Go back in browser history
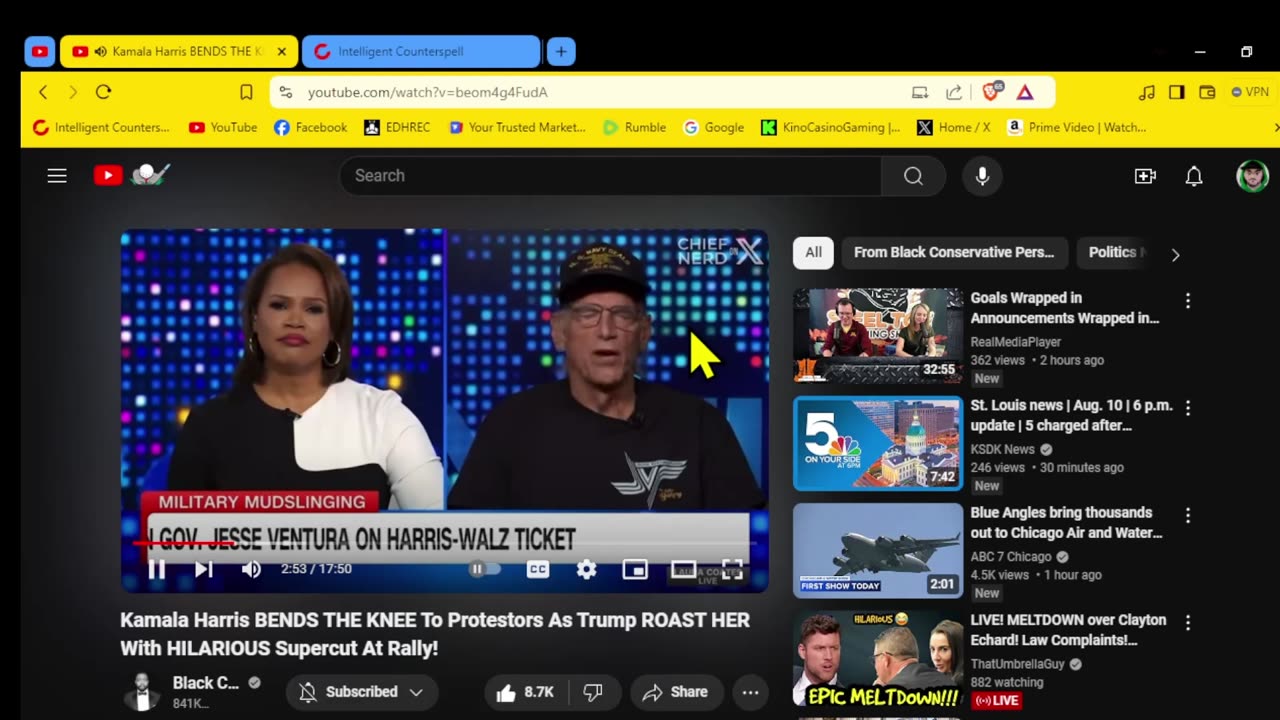This screenshot has height=720, width=1280. point(43,92)
